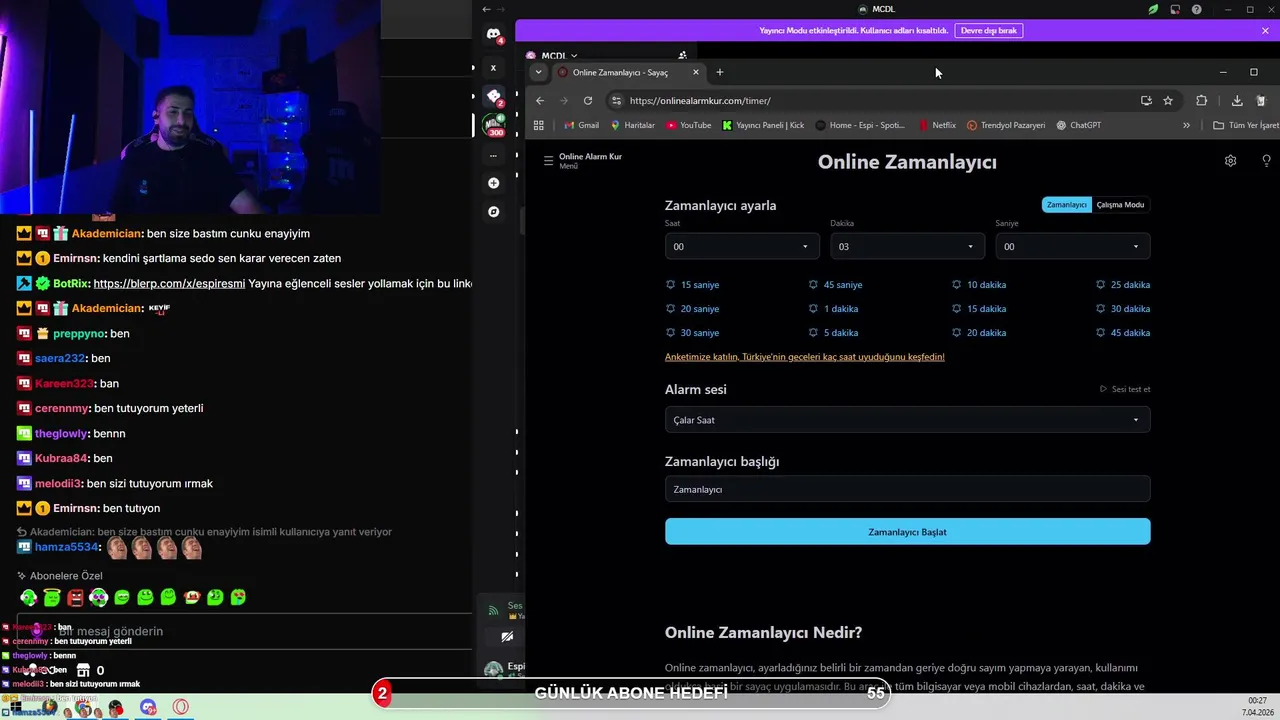Open the Discord inbox icon in title bar
The image size is (1280, 720).
click(x=1176, y=9)
